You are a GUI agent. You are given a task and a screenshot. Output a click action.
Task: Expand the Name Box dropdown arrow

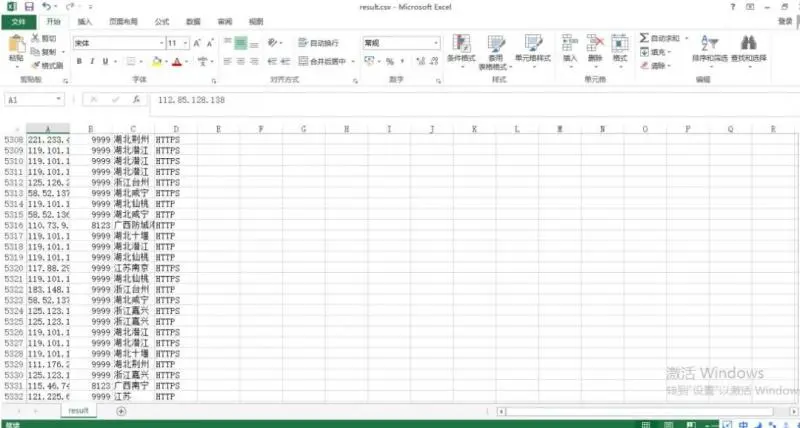click(59, 99)
